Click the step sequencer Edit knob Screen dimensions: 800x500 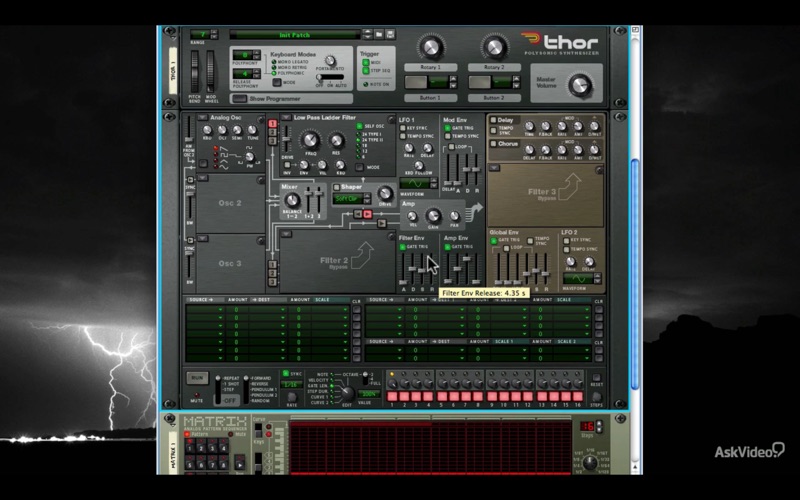(x=347, y=393)
